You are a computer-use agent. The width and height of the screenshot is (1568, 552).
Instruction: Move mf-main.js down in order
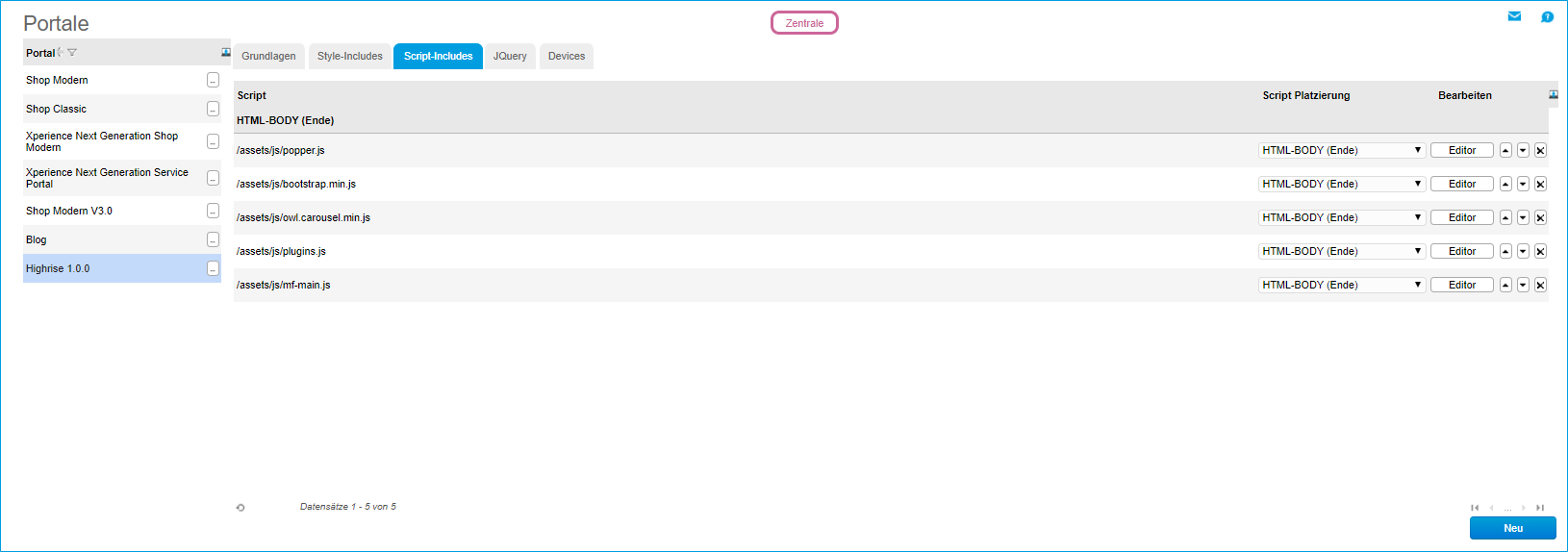[x=1523, y=285]
